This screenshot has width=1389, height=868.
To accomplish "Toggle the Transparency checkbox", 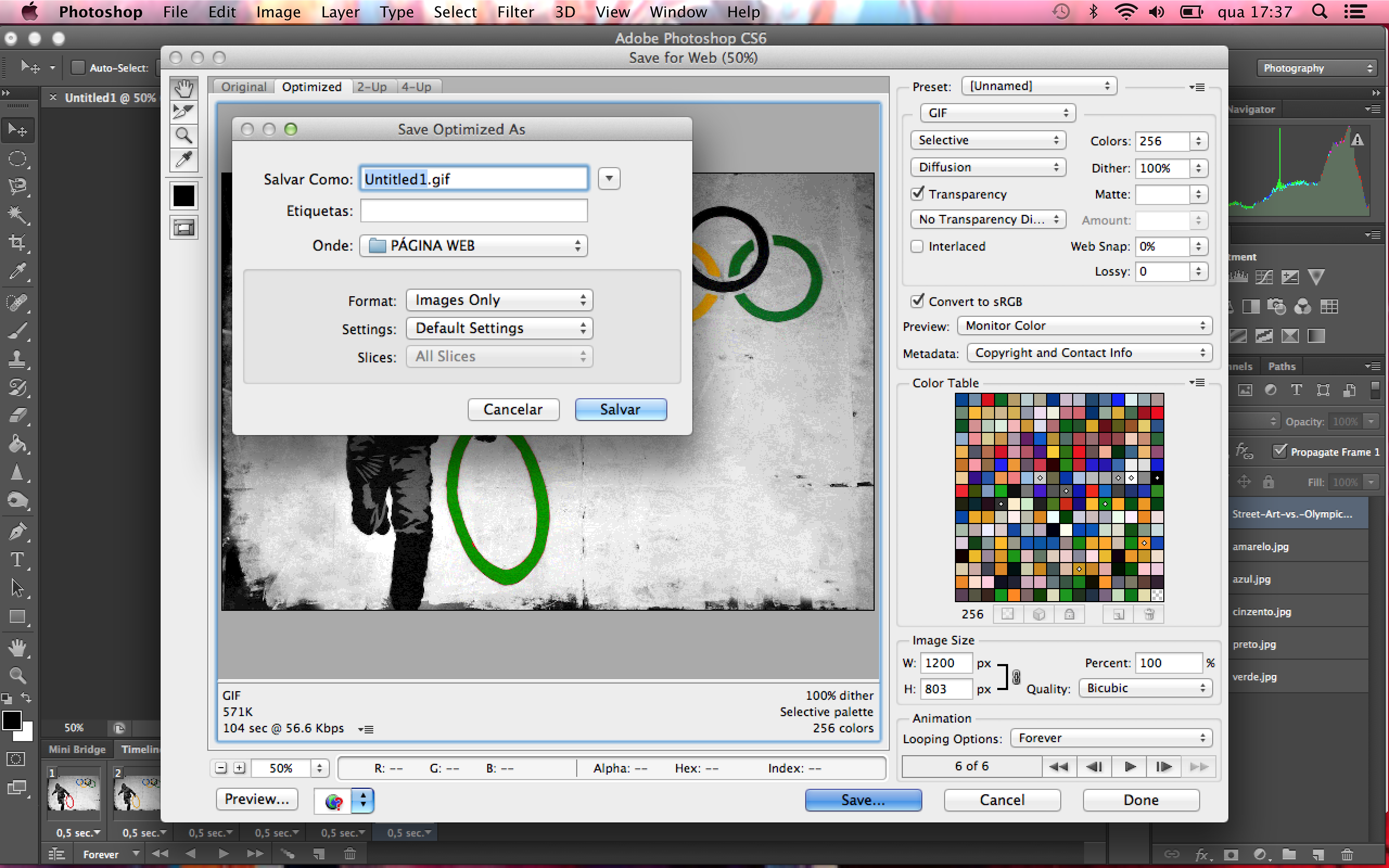I will (x=917, y=194).
